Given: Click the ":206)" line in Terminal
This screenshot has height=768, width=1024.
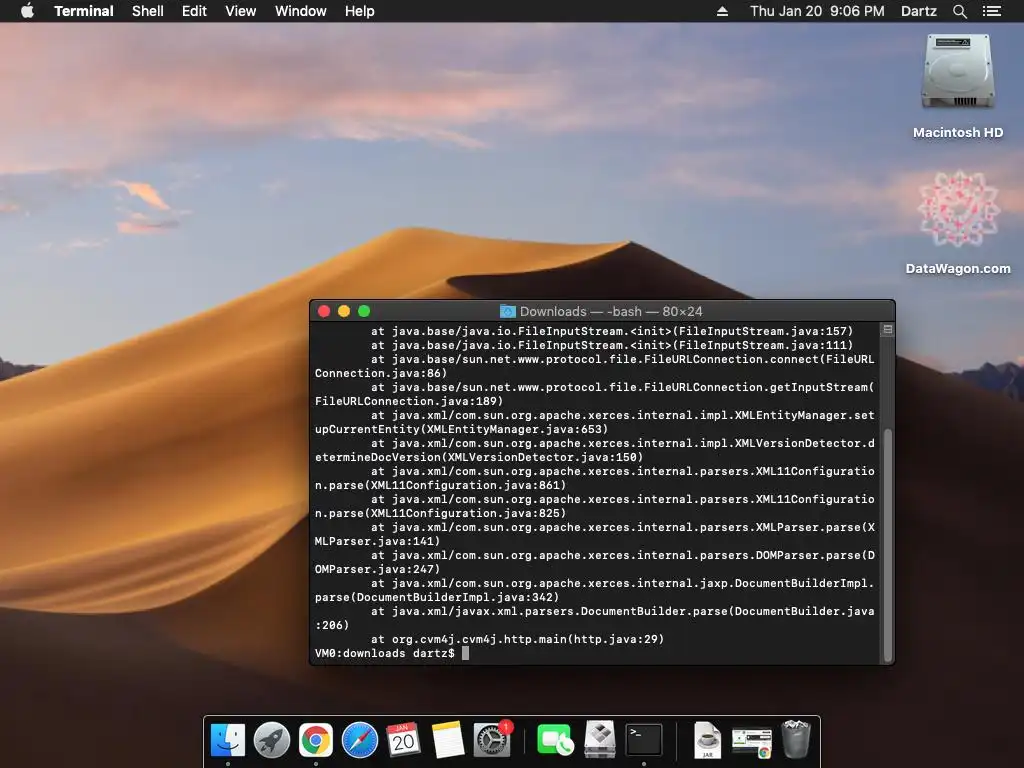Looking at the screenshot, I should tap(332, 626).
